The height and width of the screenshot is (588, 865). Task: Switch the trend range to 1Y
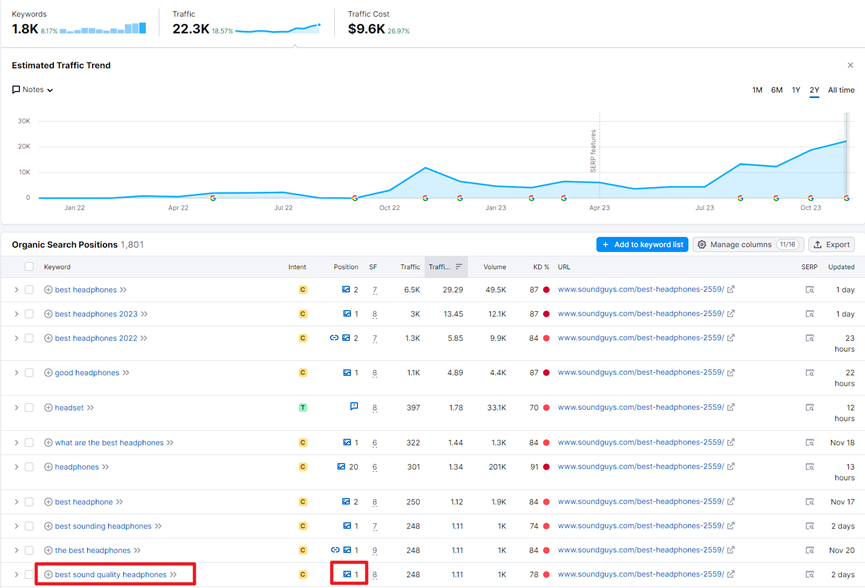point(796,90)
